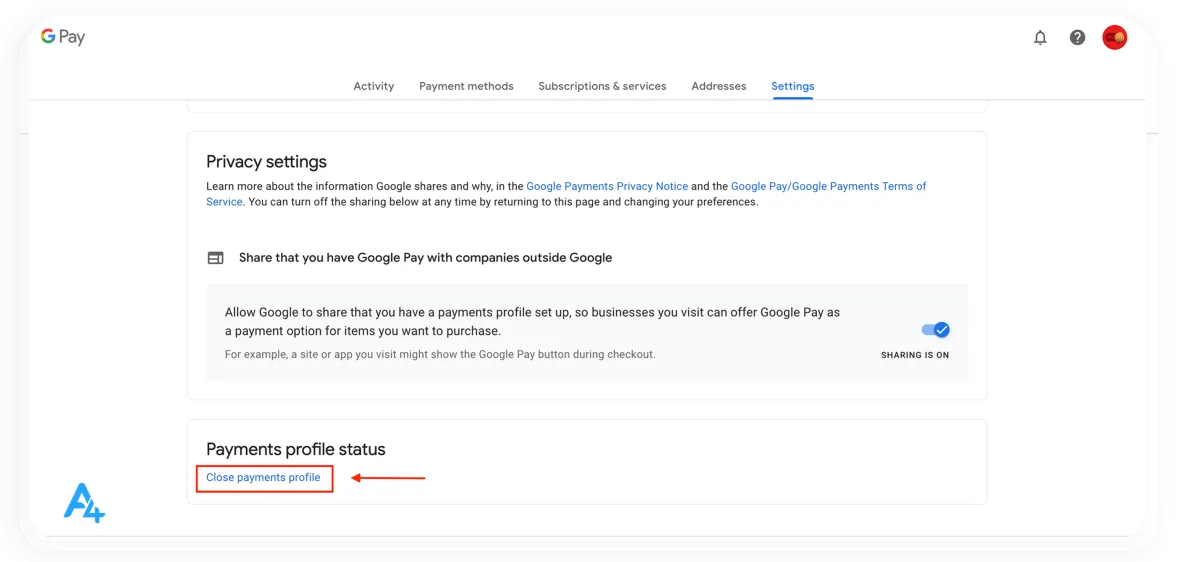
Task: Switch to the Activity tab
Action: click(x=374, y=86)
